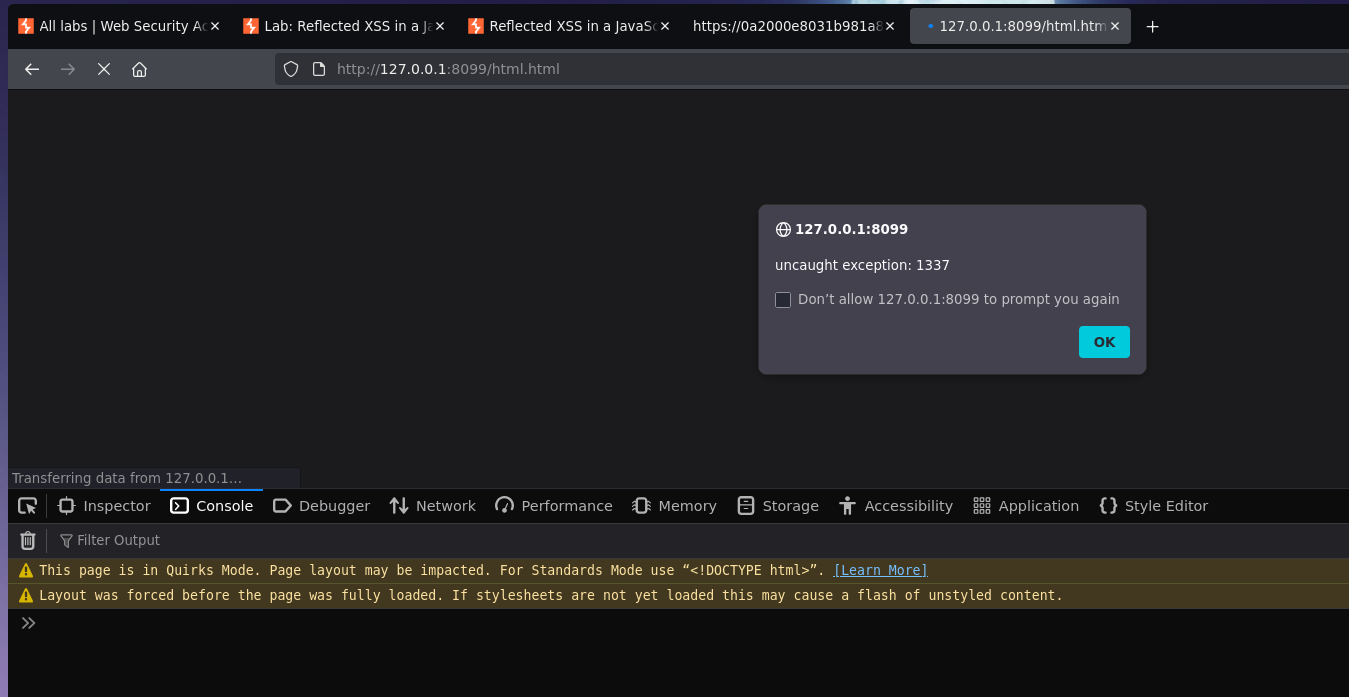Open the Learn More link

880,570
